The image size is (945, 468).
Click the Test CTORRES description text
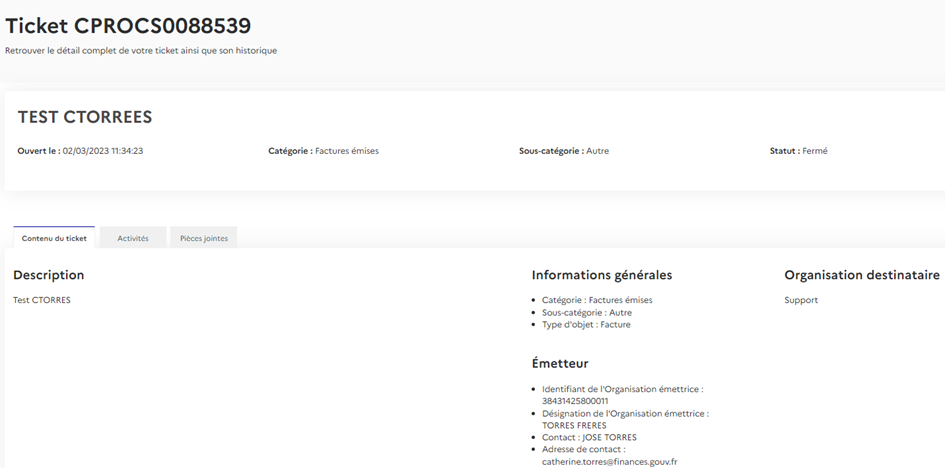point(42,300)
